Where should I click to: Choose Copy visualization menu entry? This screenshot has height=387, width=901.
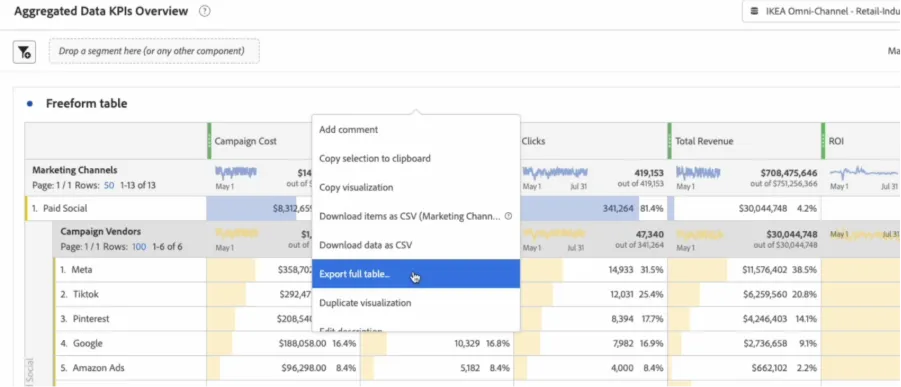point(416,187)
